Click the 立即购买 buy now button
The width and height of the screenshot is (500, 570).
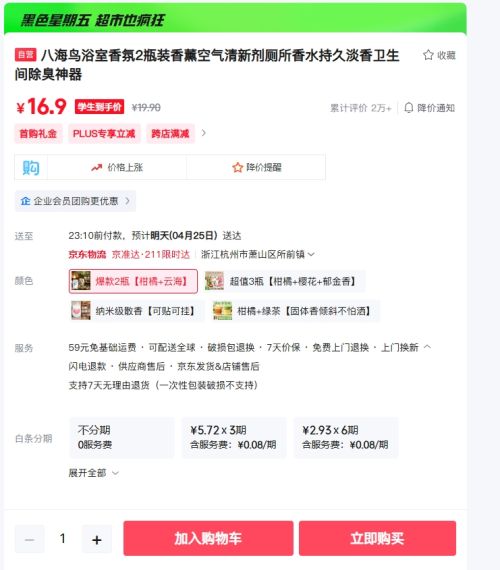(x=377, y=538)
